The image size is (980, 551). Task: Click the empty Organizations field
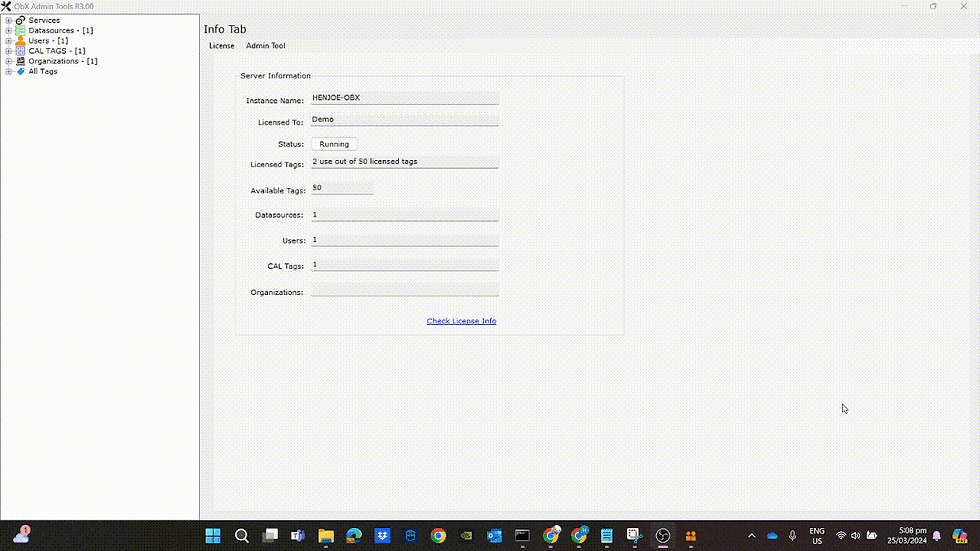[x=405, y=290]
